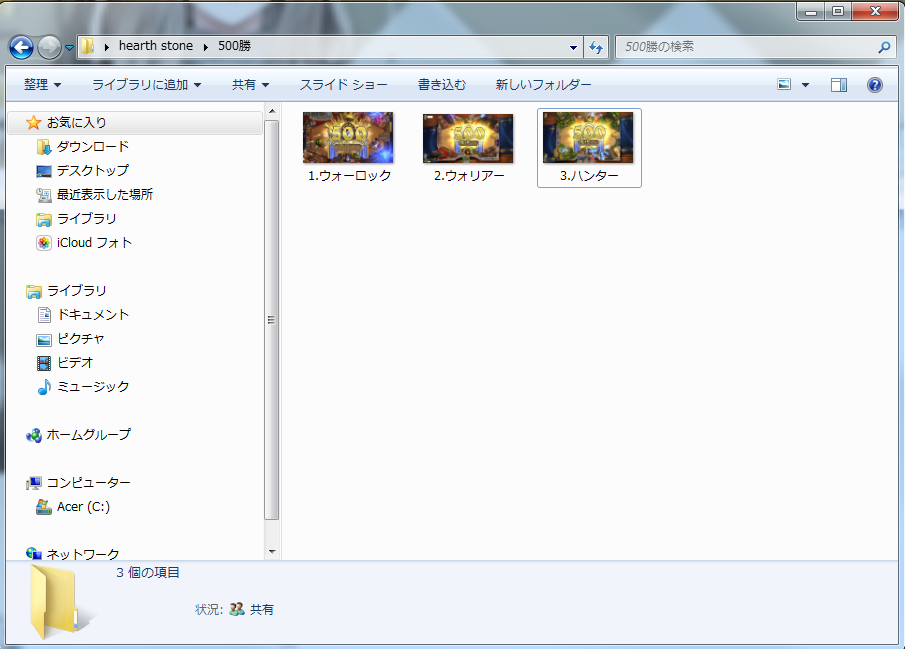Click the ドキュメント page icon
905x649 pixels.
click(x=44, y=315)
